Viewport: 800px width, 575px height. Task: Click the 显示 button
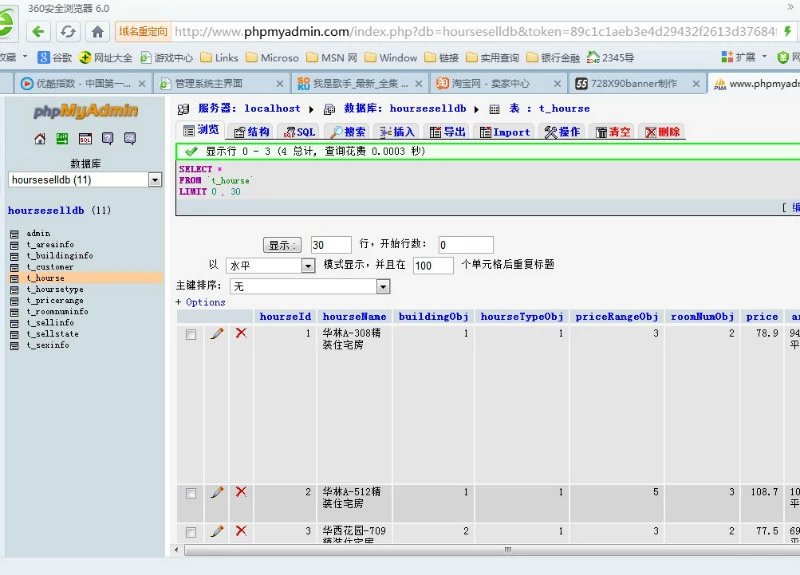pyautogui.click(x=282, y=245)
